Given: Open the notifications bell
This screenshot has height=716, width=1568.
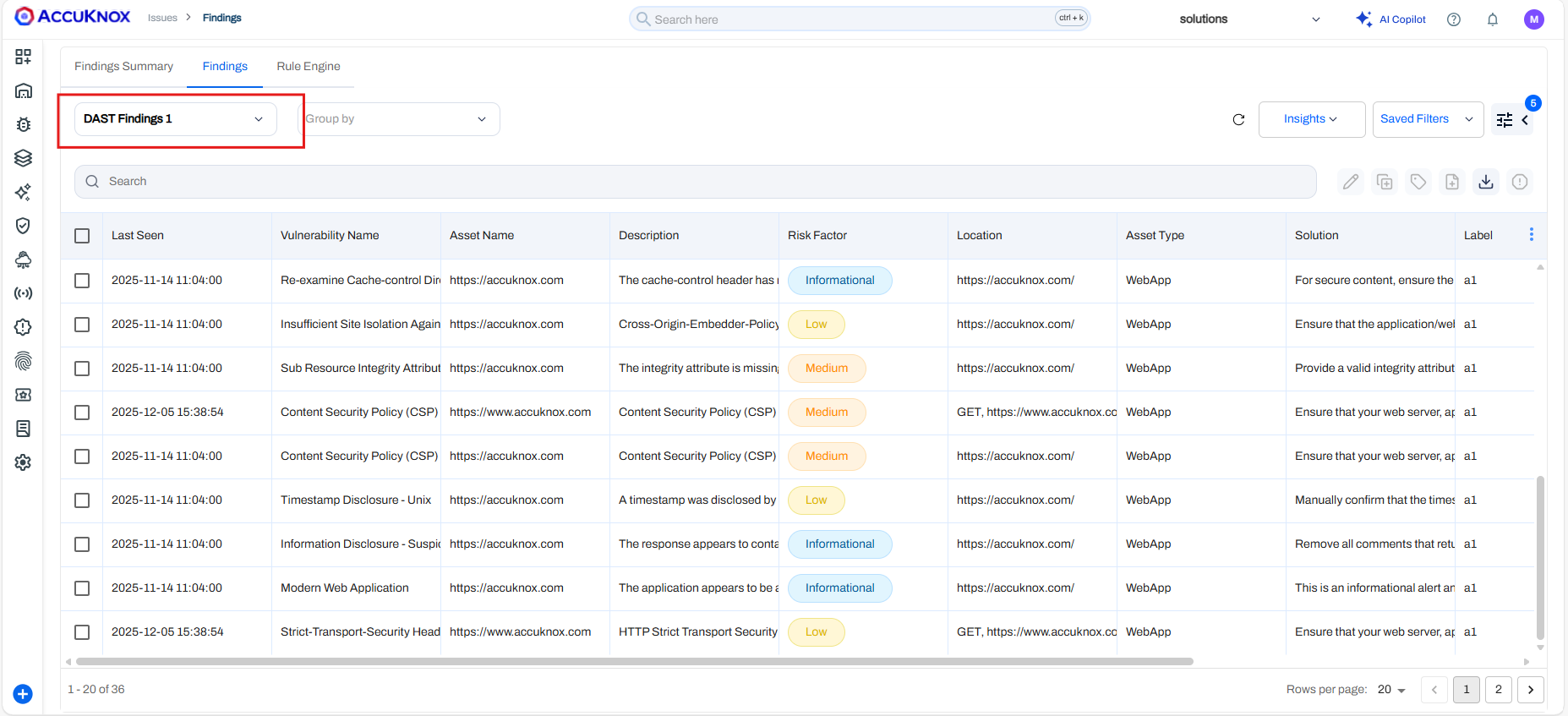Looking at the screenshot, I should coord(1493,19).
